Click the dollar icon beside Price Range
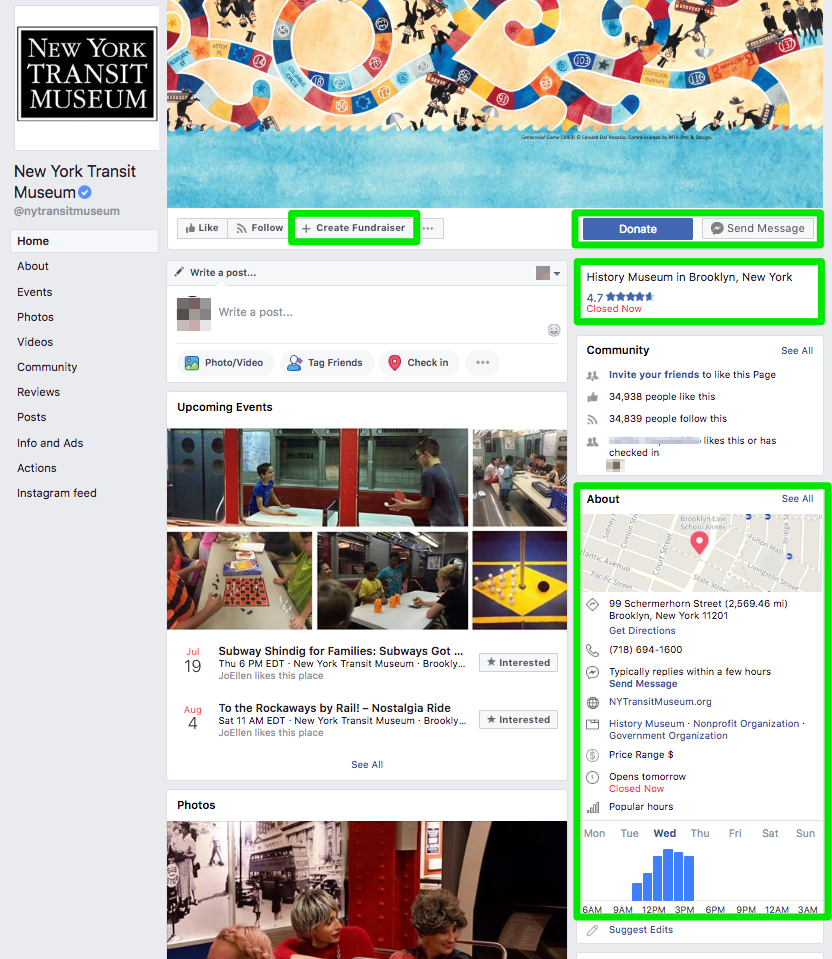 click(x=592, y=755)
